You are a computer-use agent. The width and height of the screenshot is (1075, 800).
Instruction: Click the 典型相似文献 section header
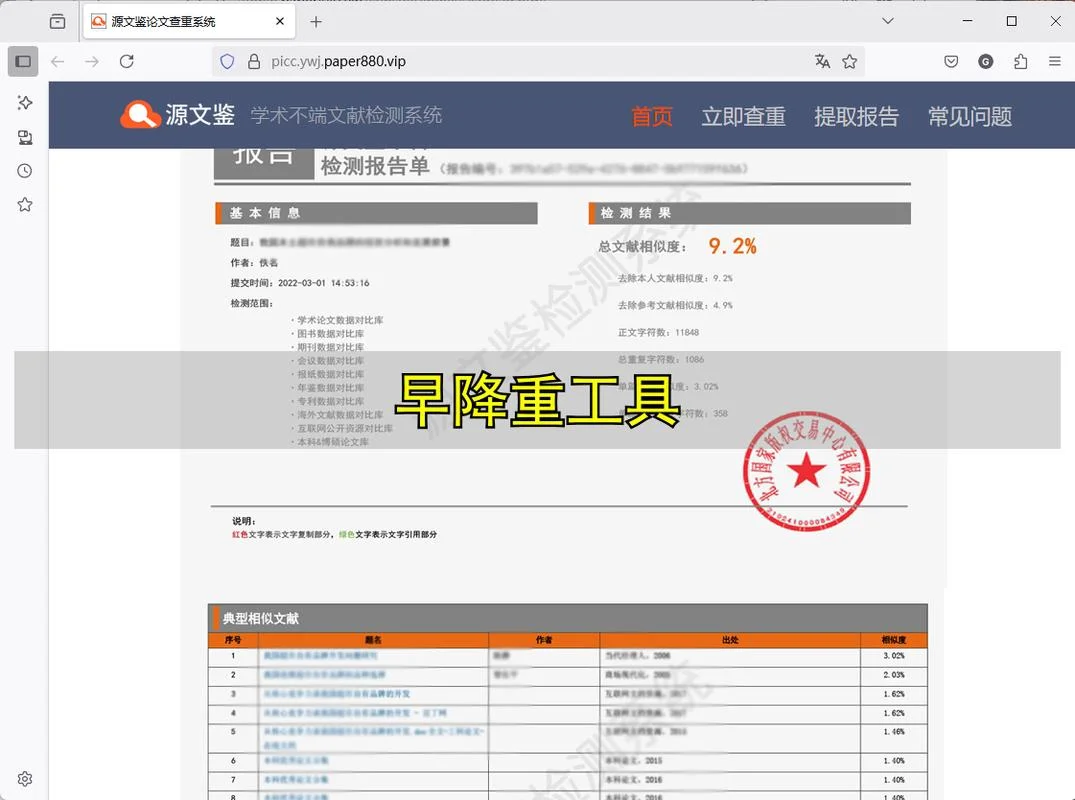click(x=568, y=618)
